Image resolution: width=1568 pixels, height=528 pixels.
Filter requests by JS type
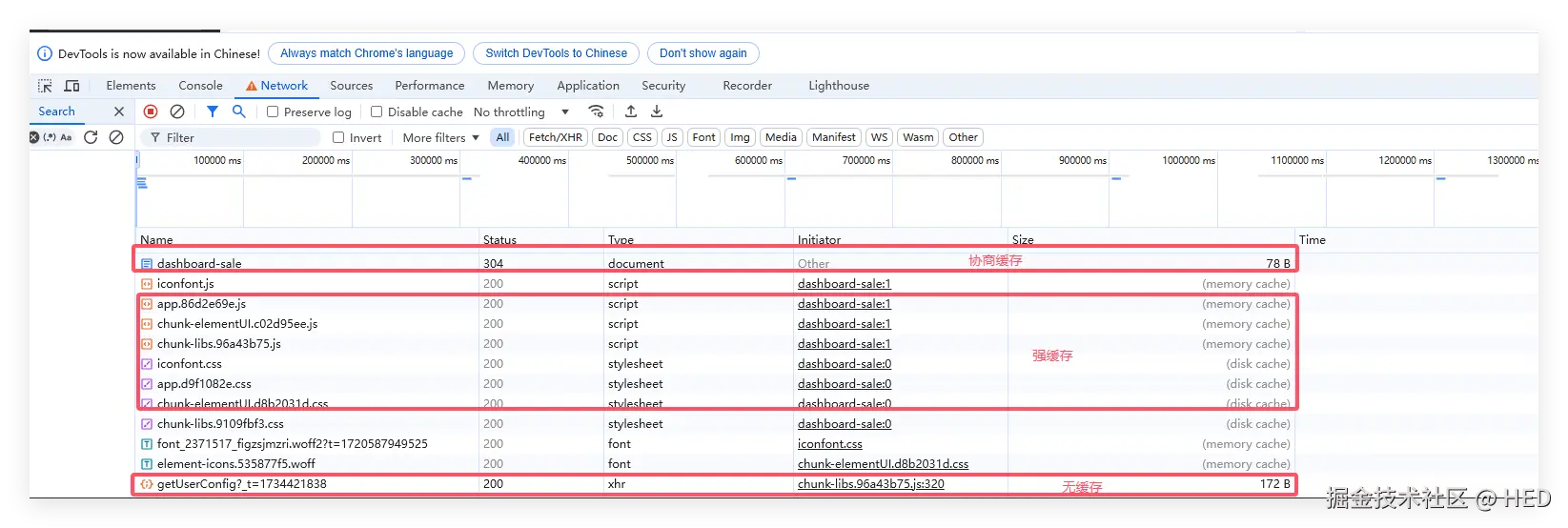point(672,137)
